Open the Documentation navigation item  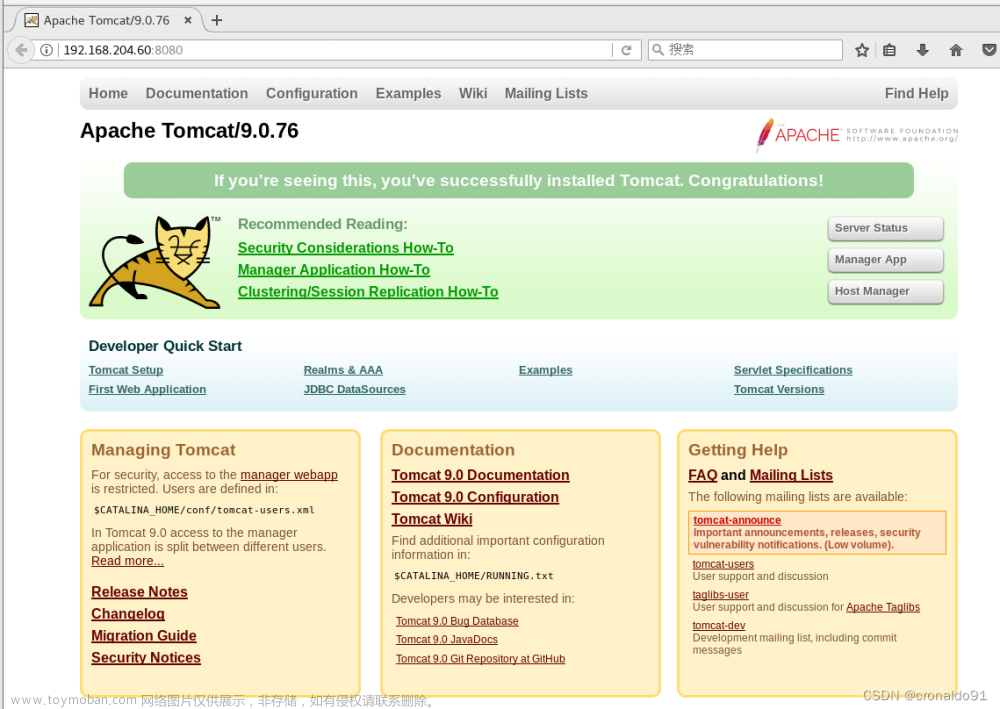[196, 94]
